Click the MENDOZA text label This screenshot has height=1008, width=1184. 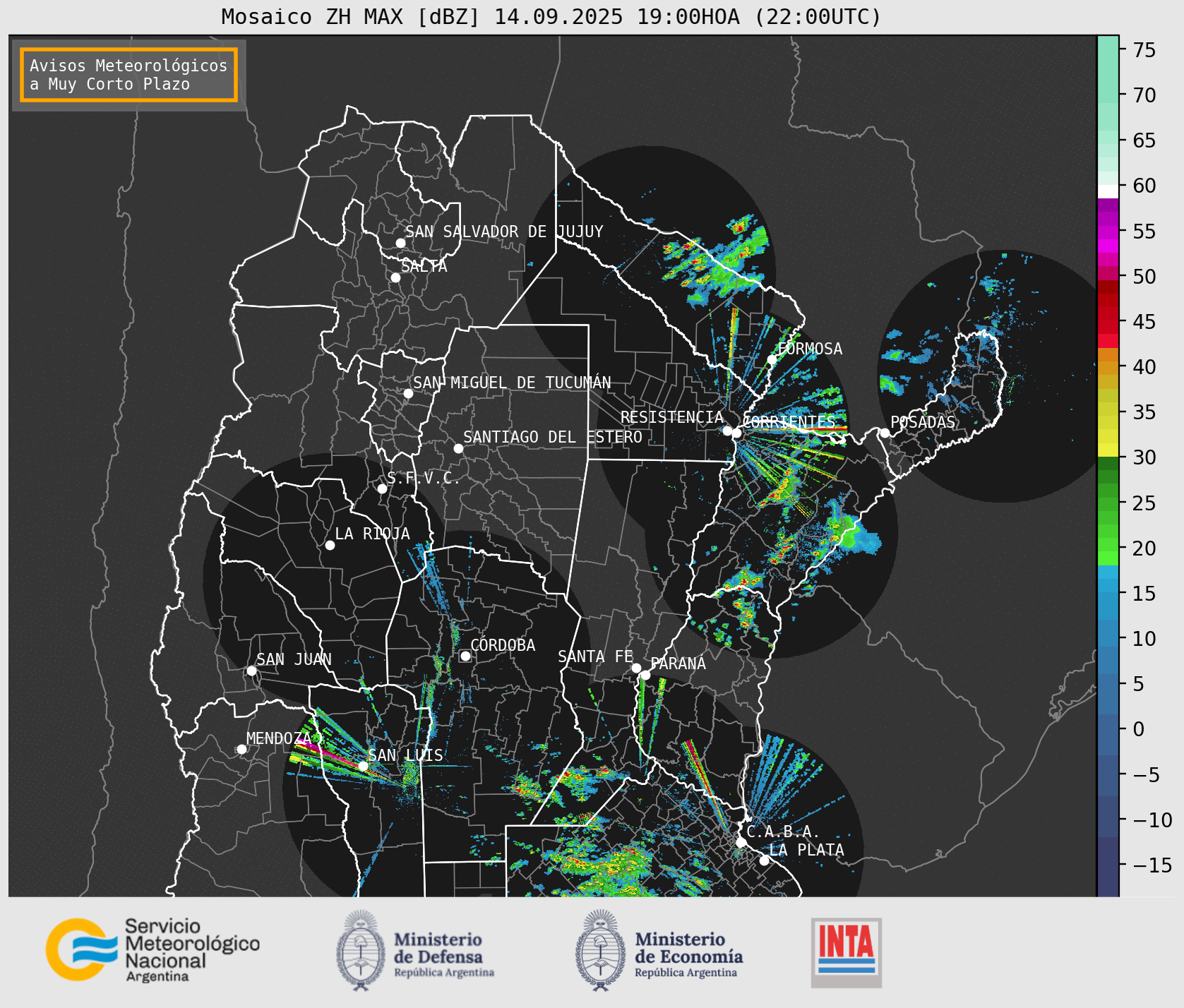point(278,738)
